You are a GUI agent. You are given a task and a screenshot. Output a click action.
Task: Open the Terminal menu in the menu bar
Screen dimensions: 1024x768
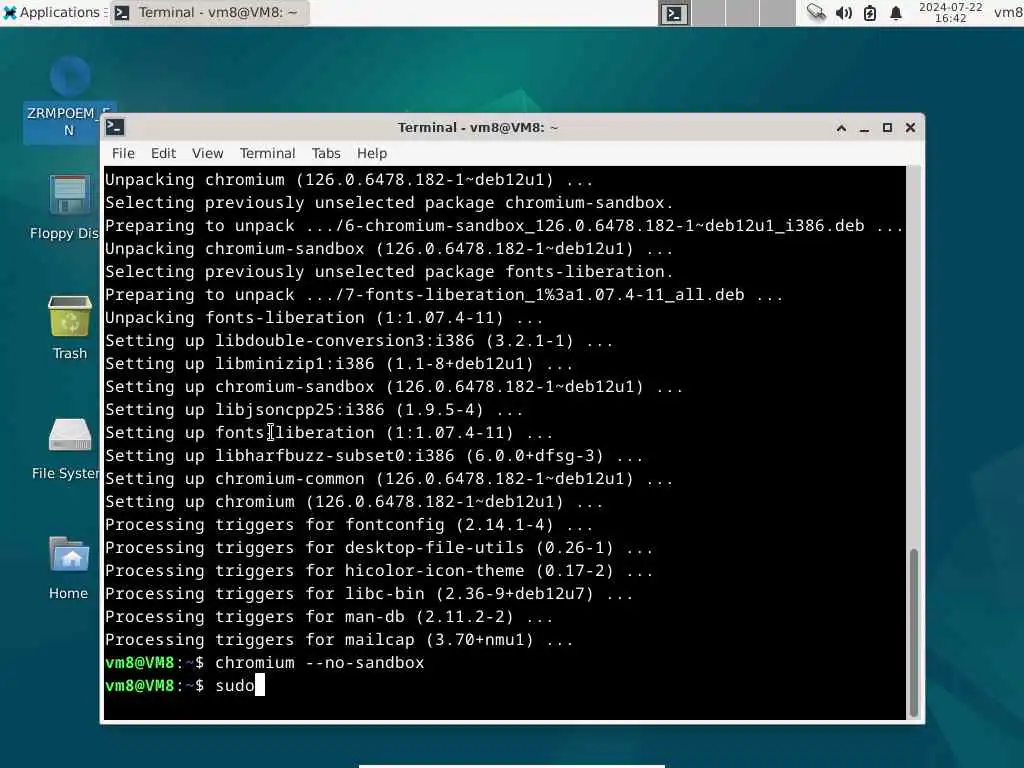(x=267, y=153)
